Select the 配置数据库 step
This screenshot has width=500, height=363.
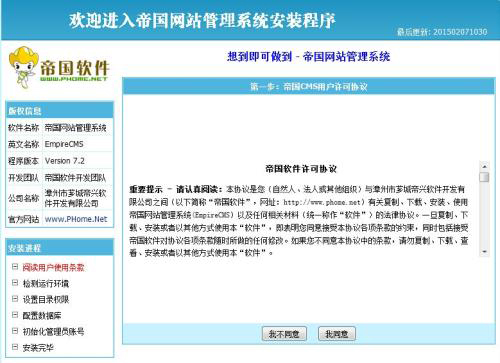(42, 315)
